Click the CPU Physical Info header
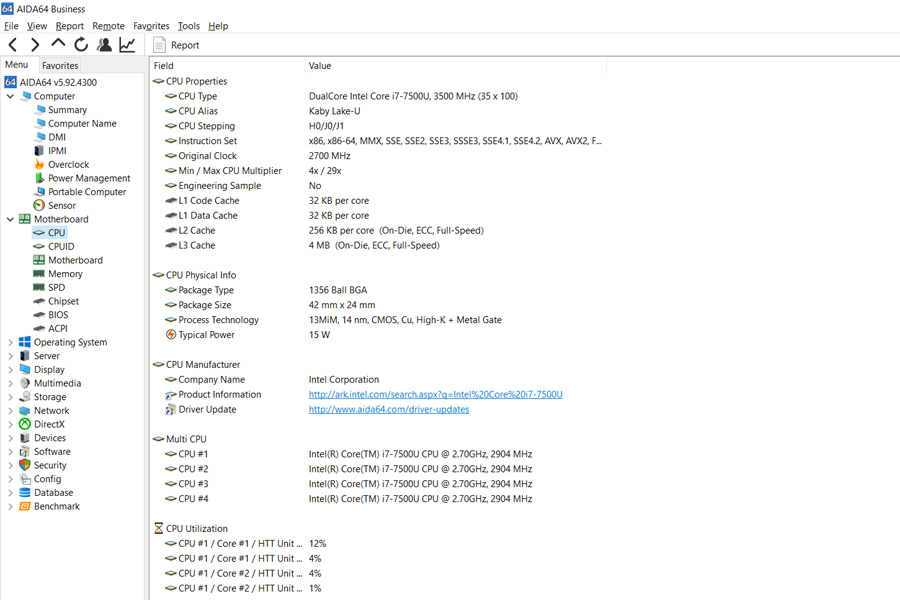Screen dimensions: 900x600 [x=195, y=275]
